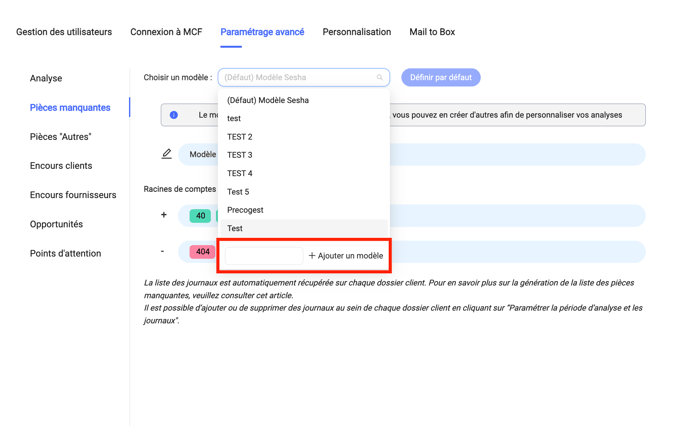Switch to the "Gestion des utilisateurs" tab
676x440 pixels.
pyautogui.click(x=64, y=32)
